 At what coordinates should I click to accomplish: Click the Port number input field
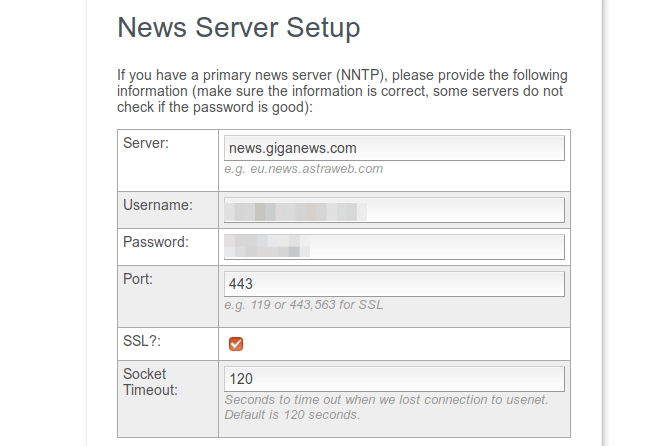coord(394,284)
